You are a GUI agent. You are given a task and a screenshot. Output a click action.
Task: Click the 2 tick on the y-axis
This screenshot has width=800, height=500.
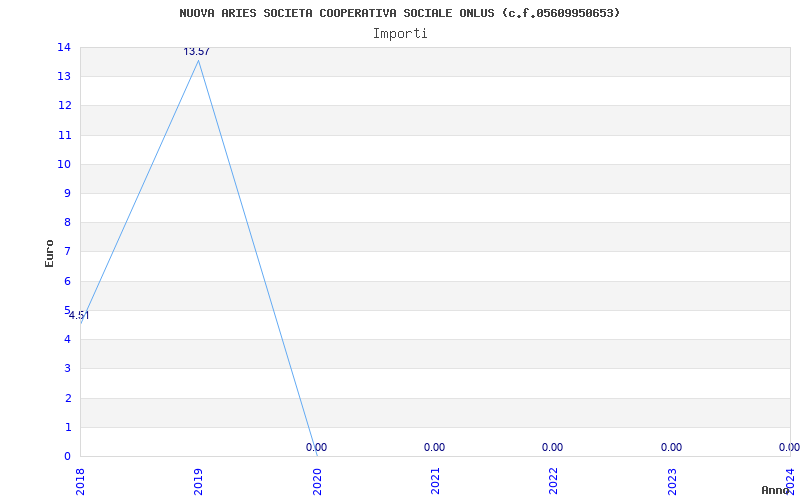pos(67,398)
